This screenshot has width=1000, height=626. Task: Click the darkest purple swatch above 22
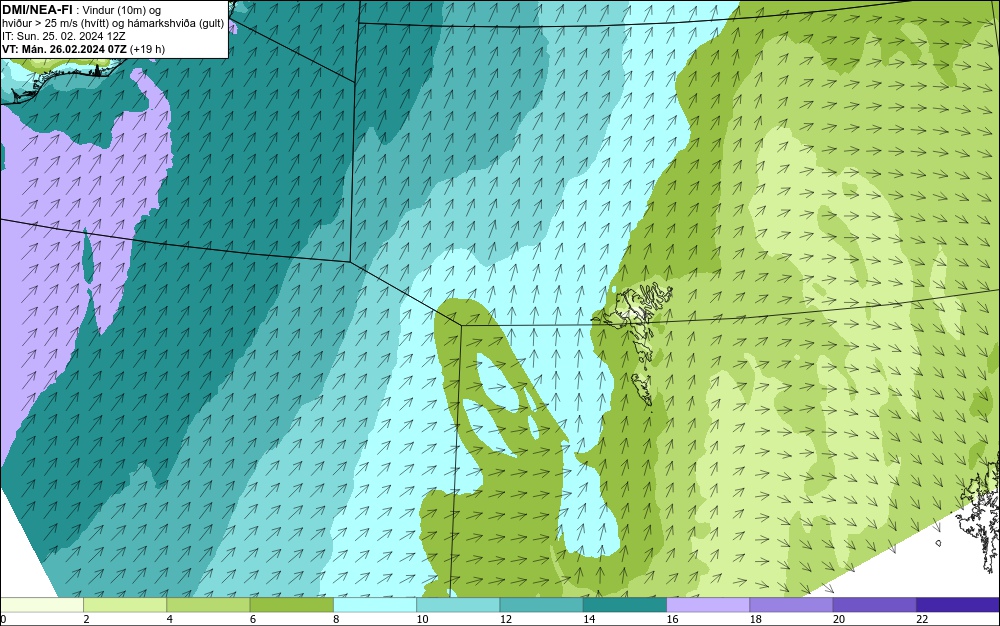tap(958, 604)
